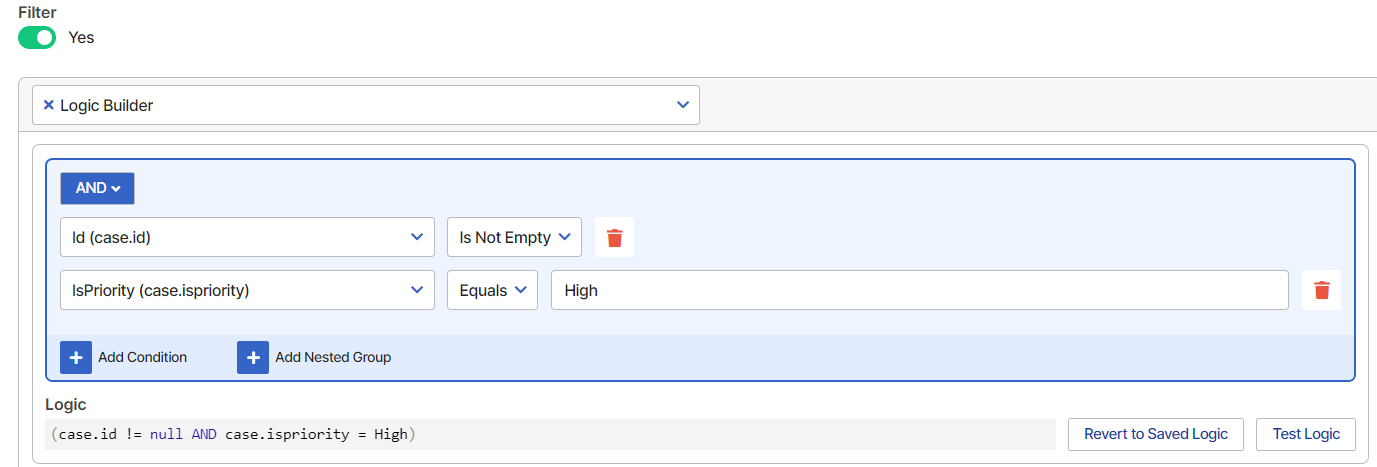
Task: Turn off the Filter toggle switch
Action: 37,37
